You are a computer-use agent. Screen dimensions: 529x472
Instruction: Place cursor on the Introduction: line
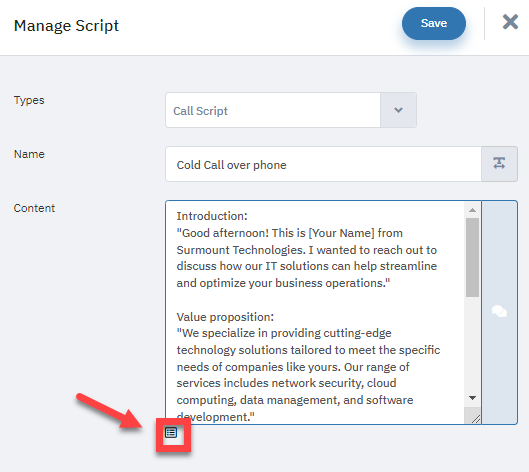tap(212, 216)
